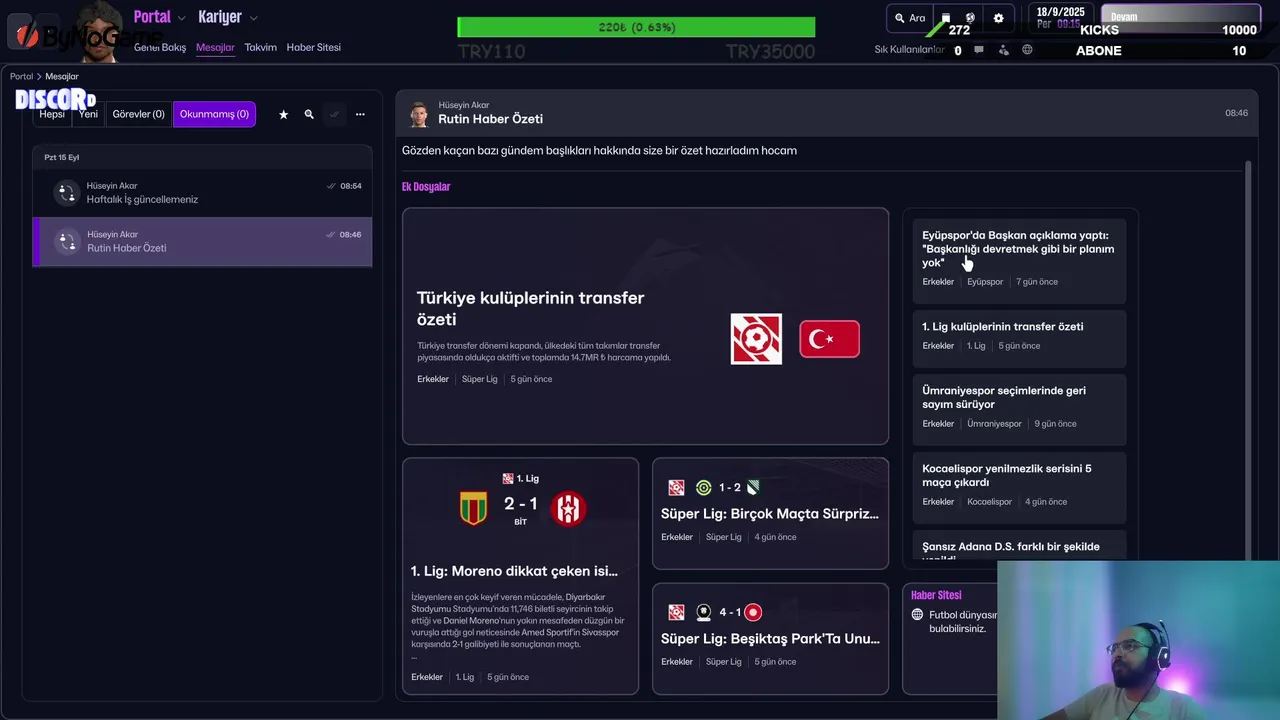Click the 08:46 timestamp in message header
1280x720 pixels.
point(1237,113)
